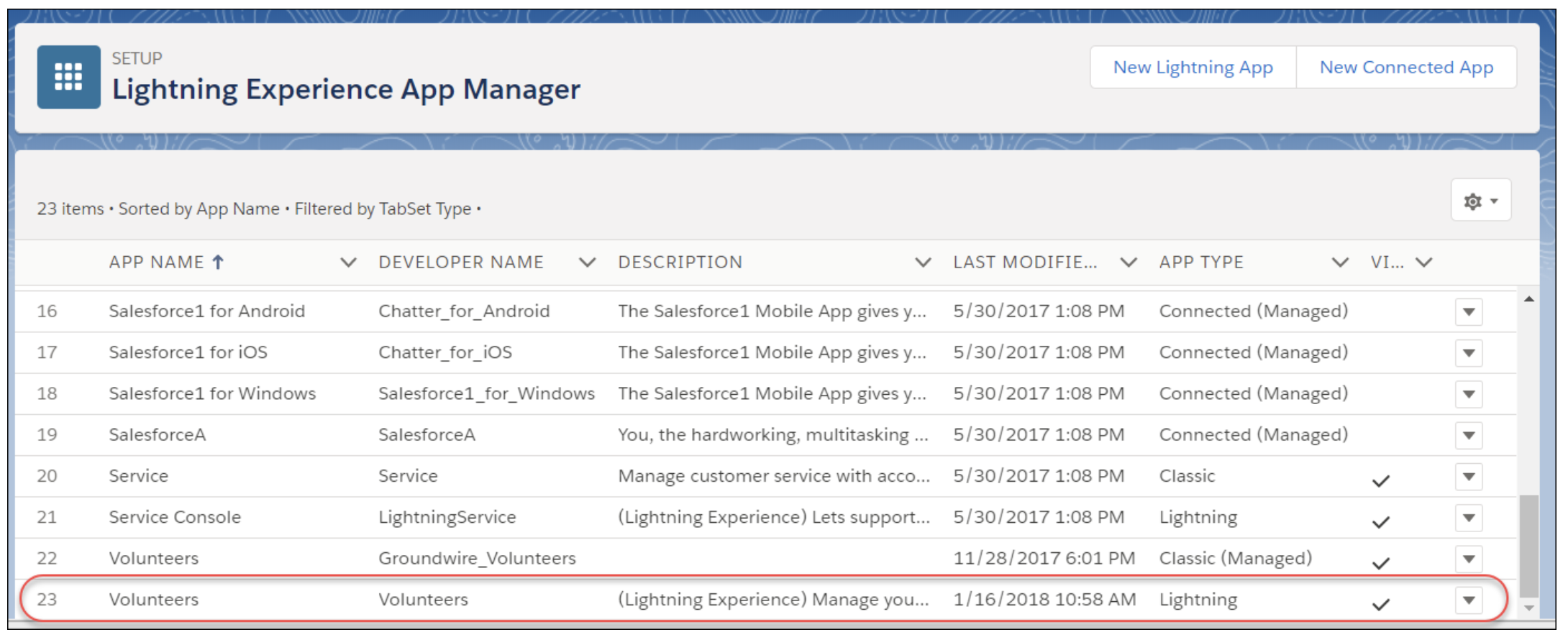
Task: Click Salesforce1_for_Windows developer name
Action: point(487,393)
